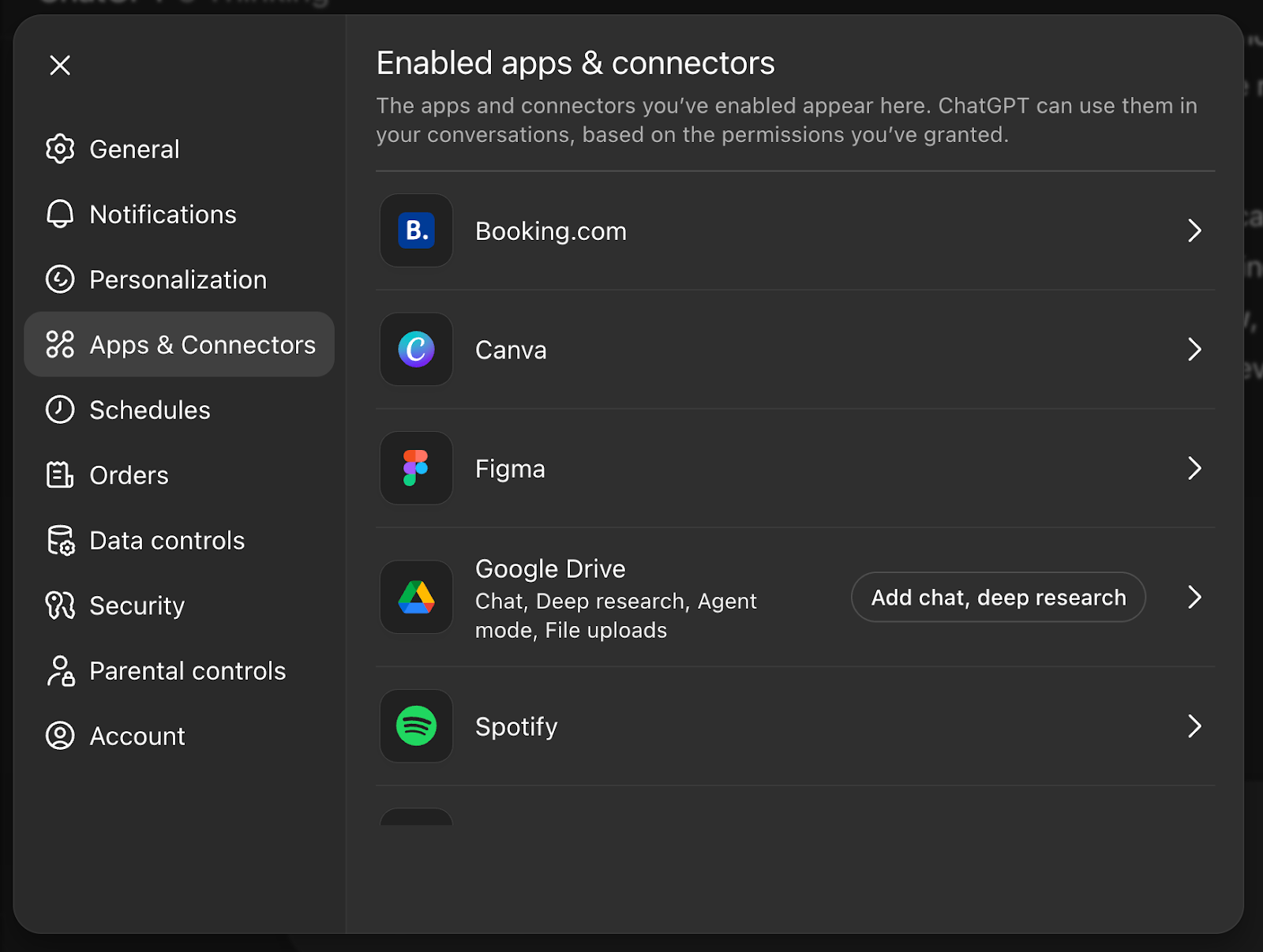Viewport: 1263px width, 952px height.
Task: Select the Orders menu item
Action: point(129,475)
